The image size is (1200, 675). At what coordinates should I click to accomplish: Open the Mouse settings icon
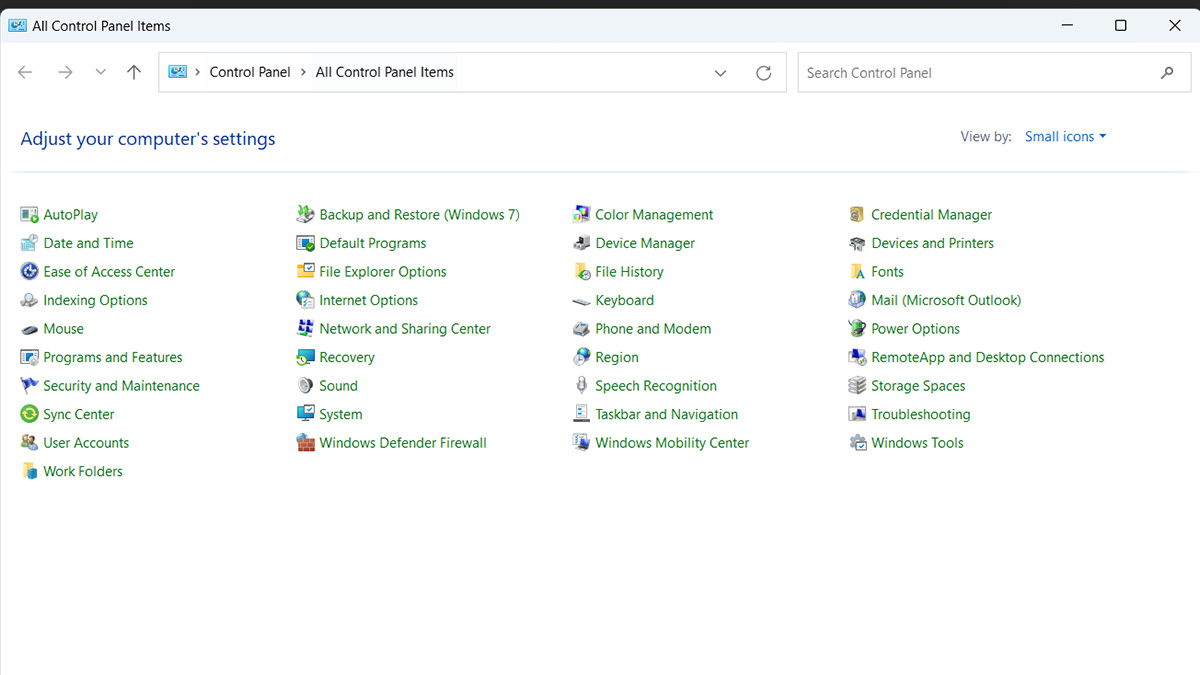coord(29,329)
